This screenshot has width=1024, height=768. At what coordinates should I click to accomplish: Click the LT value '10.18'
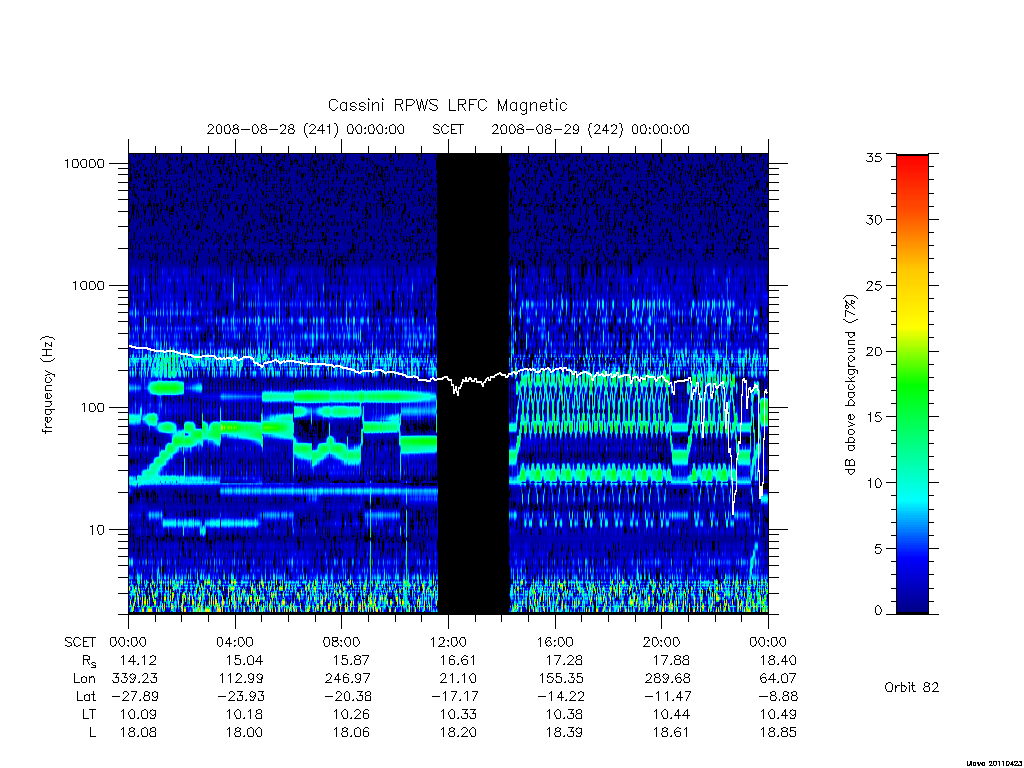click(x=244, y=714)
